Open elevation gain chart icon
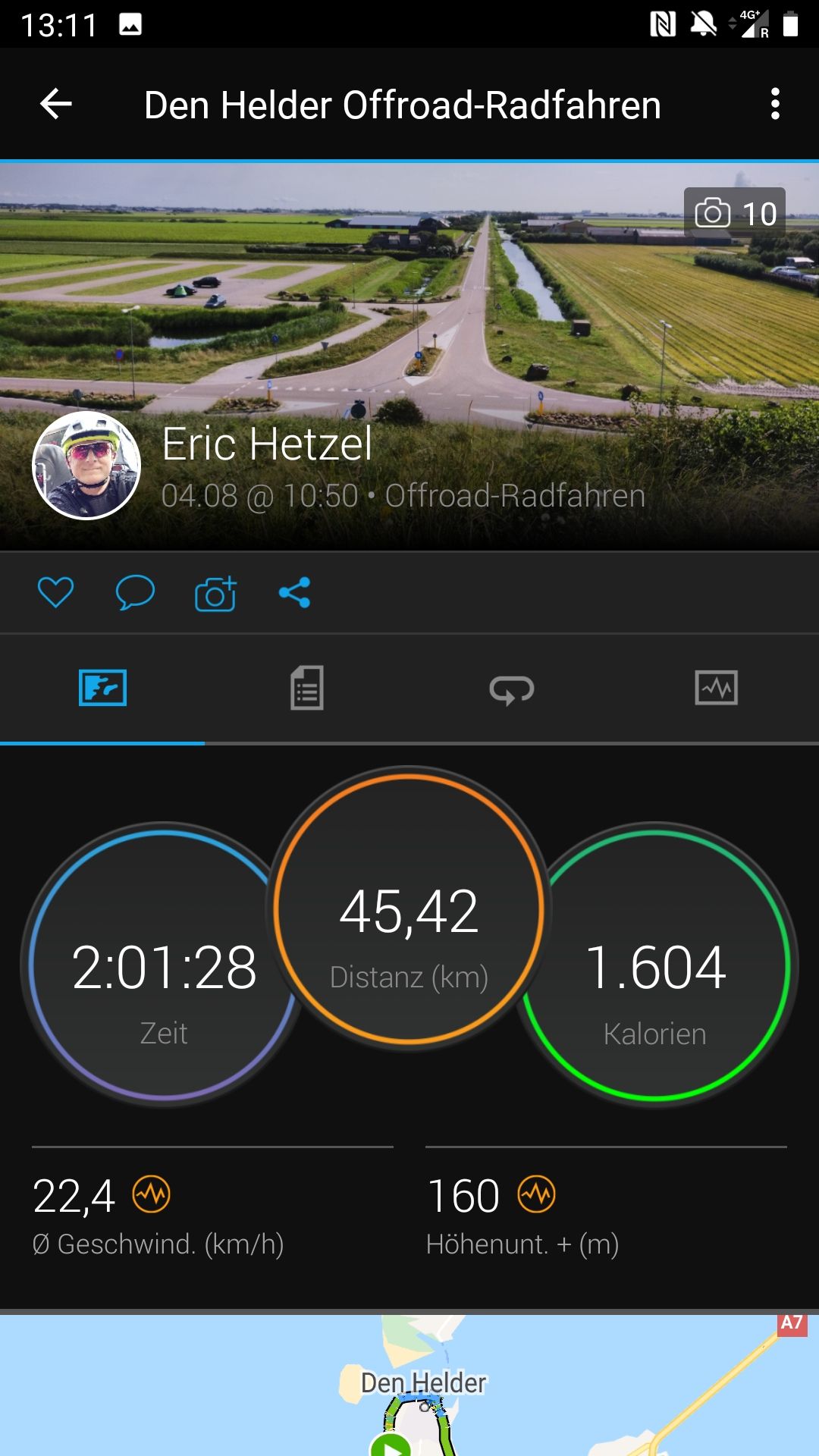 pos(537,1195)
